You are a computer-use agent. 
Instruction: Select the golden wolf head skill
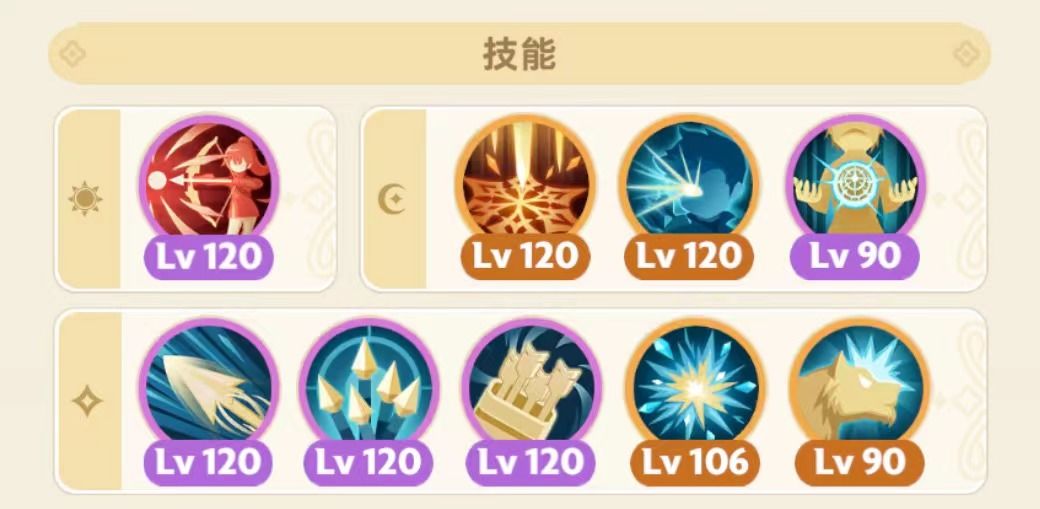point(860,388)
